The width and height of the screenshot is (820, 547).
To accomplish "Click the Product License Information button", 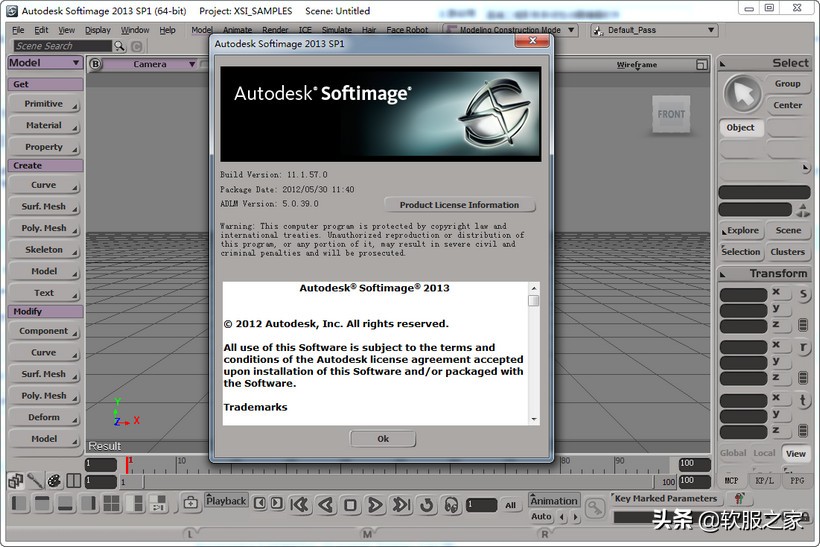I will click(459, 205).
